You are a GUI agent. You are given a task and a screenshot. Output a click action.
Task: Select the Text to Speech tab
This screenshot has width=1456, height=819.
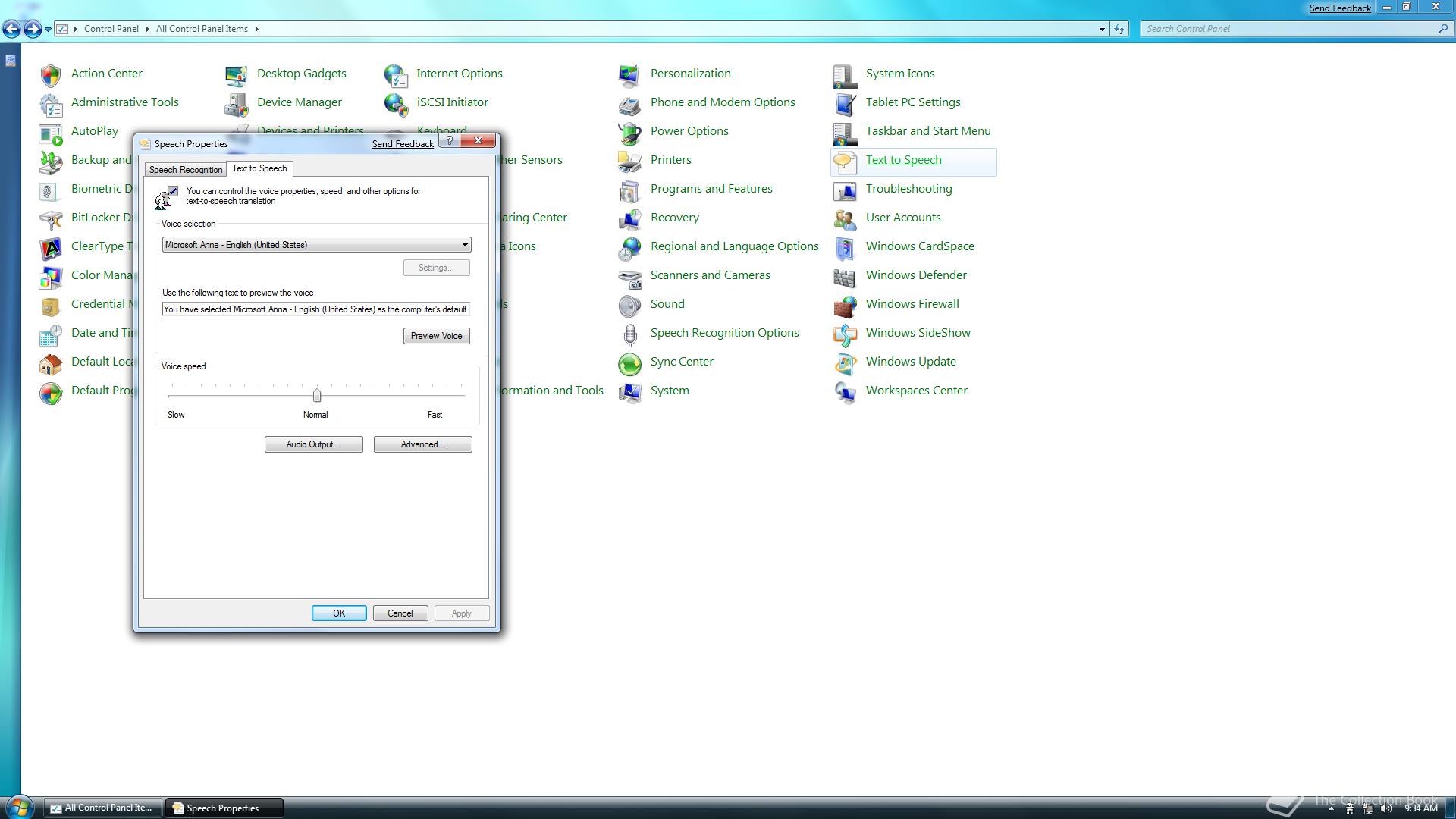259,168
